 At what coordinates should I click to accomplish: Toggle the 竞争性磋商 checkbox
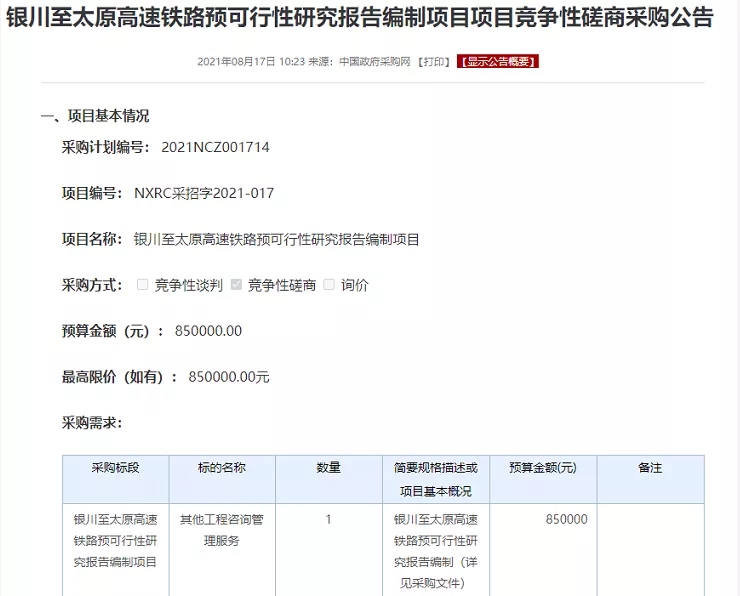tap(236, 285)
